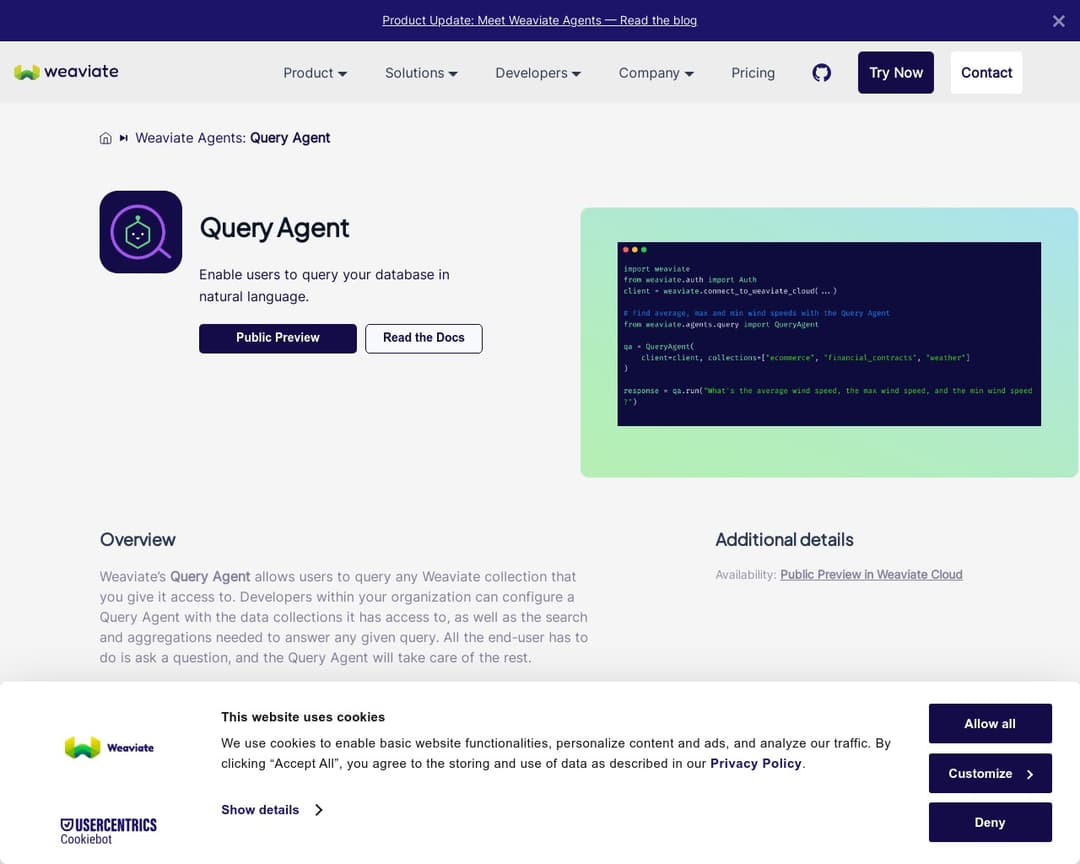Click the home breadcrumb icon

[105, 138]
